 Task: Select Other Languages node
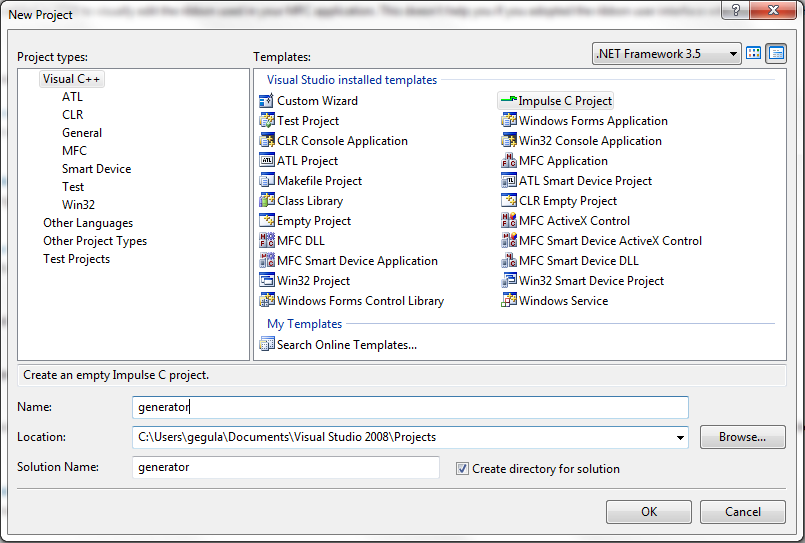pyautogui.click(x=88, y=223)
